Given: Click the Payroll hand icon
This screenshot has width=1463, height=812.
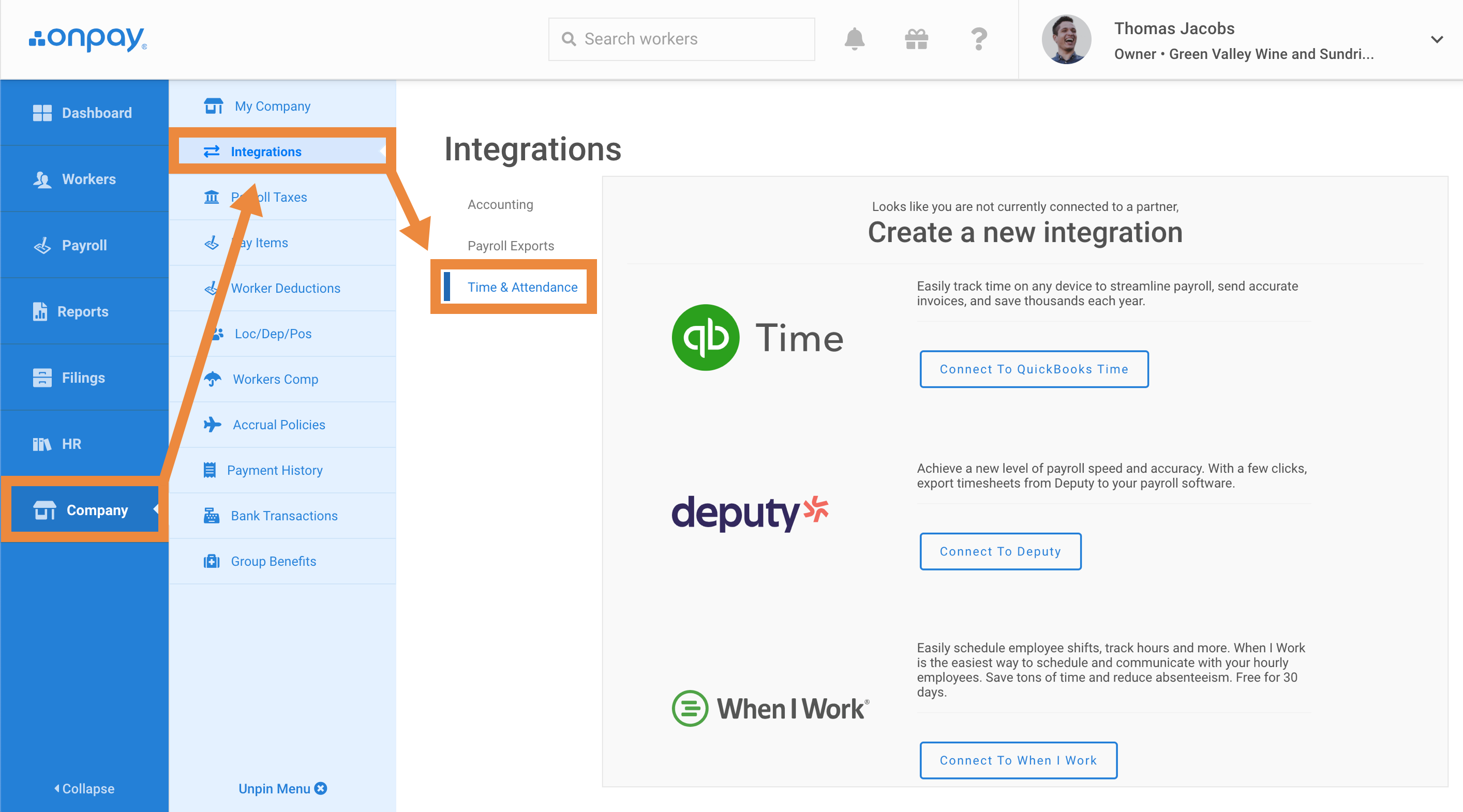Looking at the screenshot, I should pos(42,245).
